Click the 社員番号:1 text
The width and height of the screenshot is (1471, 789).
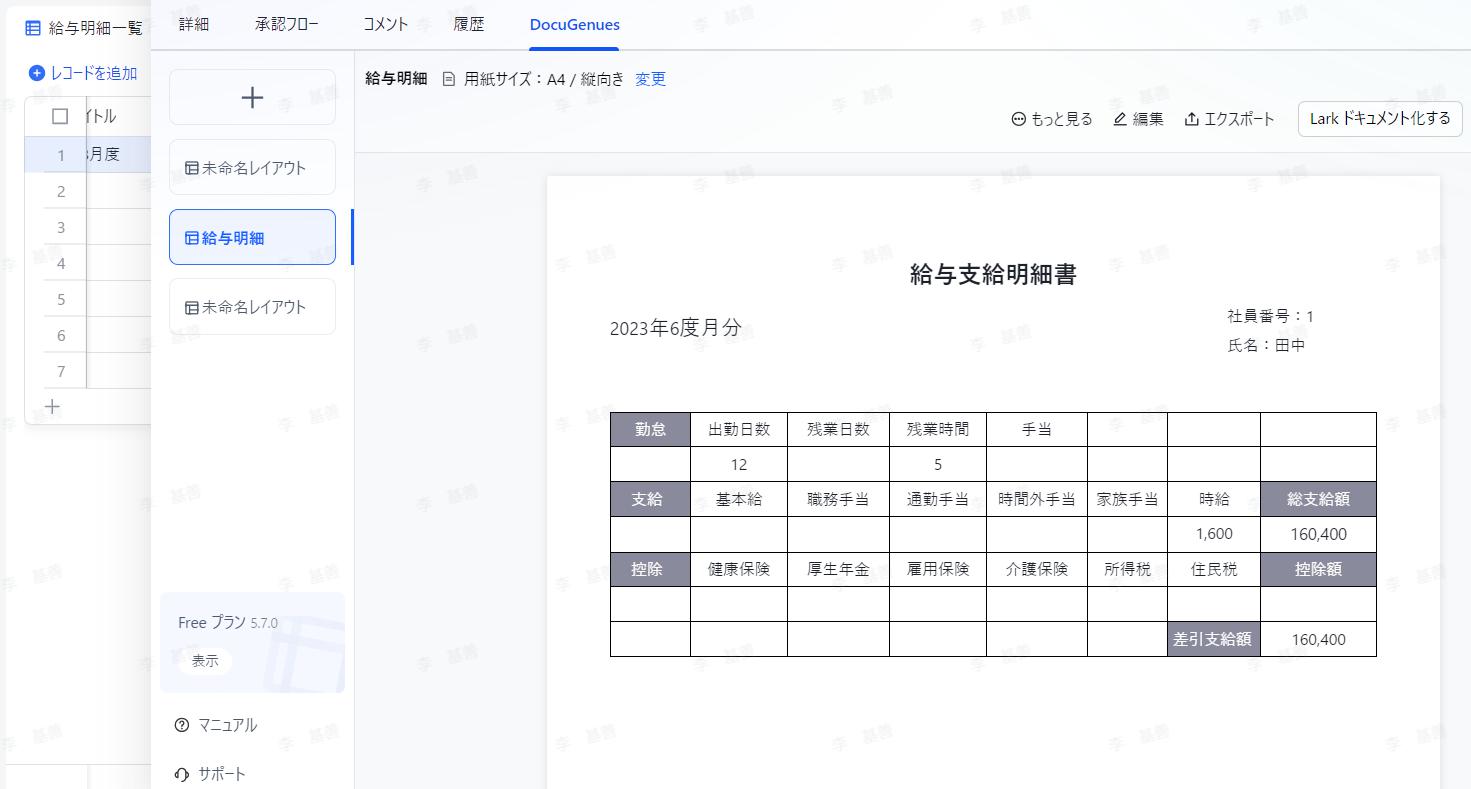pyautogui.click(x=1271, y=316)
